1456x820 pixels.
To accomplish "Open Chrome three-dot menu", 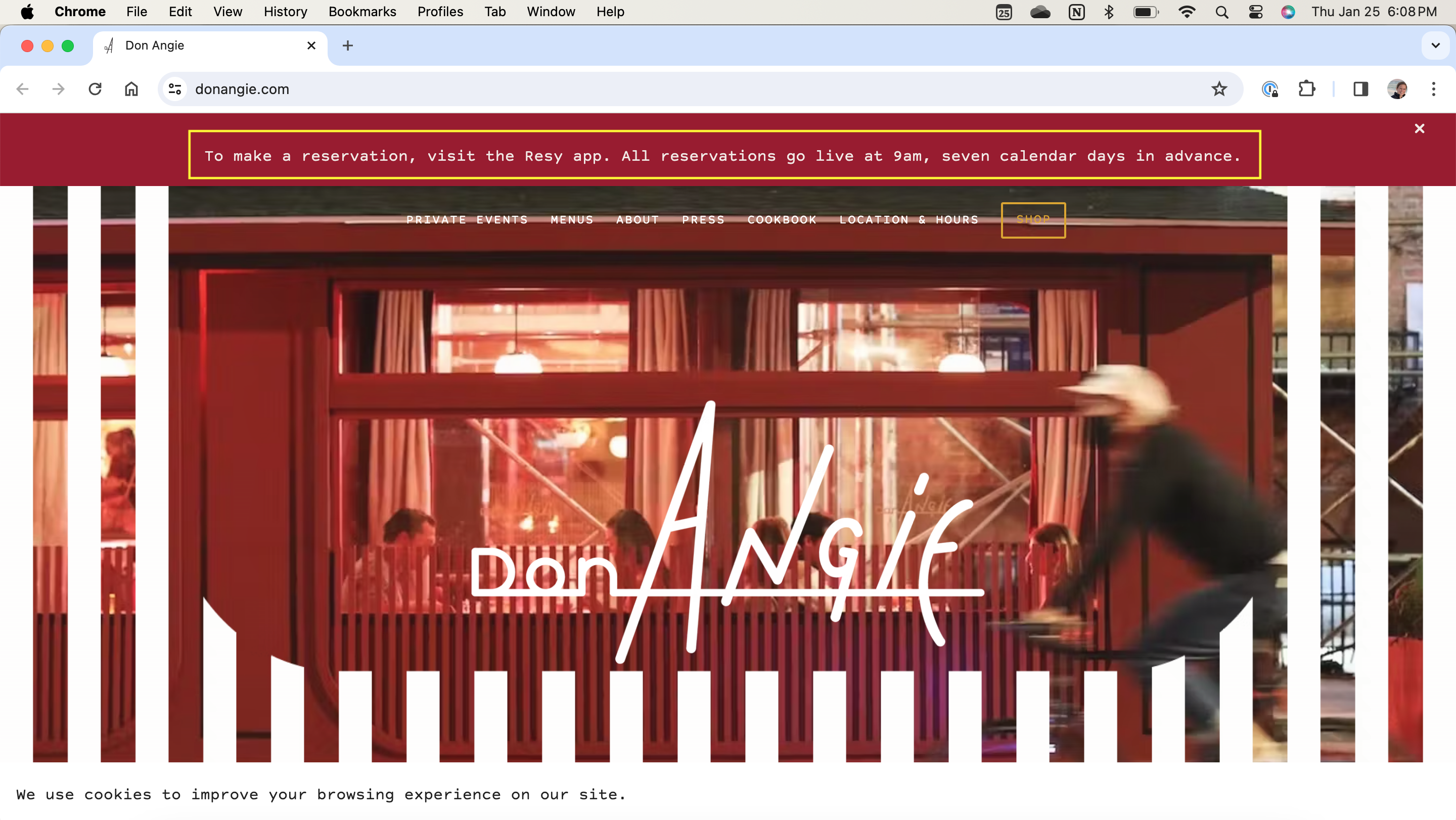I will coord(1433,89).
